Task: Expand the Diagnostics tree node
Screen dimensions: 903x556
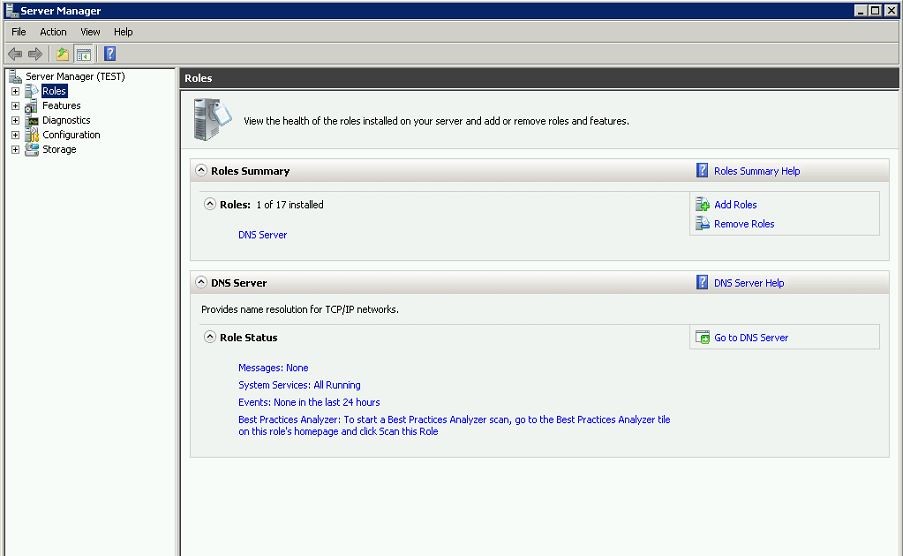Action: click(16, 120)
